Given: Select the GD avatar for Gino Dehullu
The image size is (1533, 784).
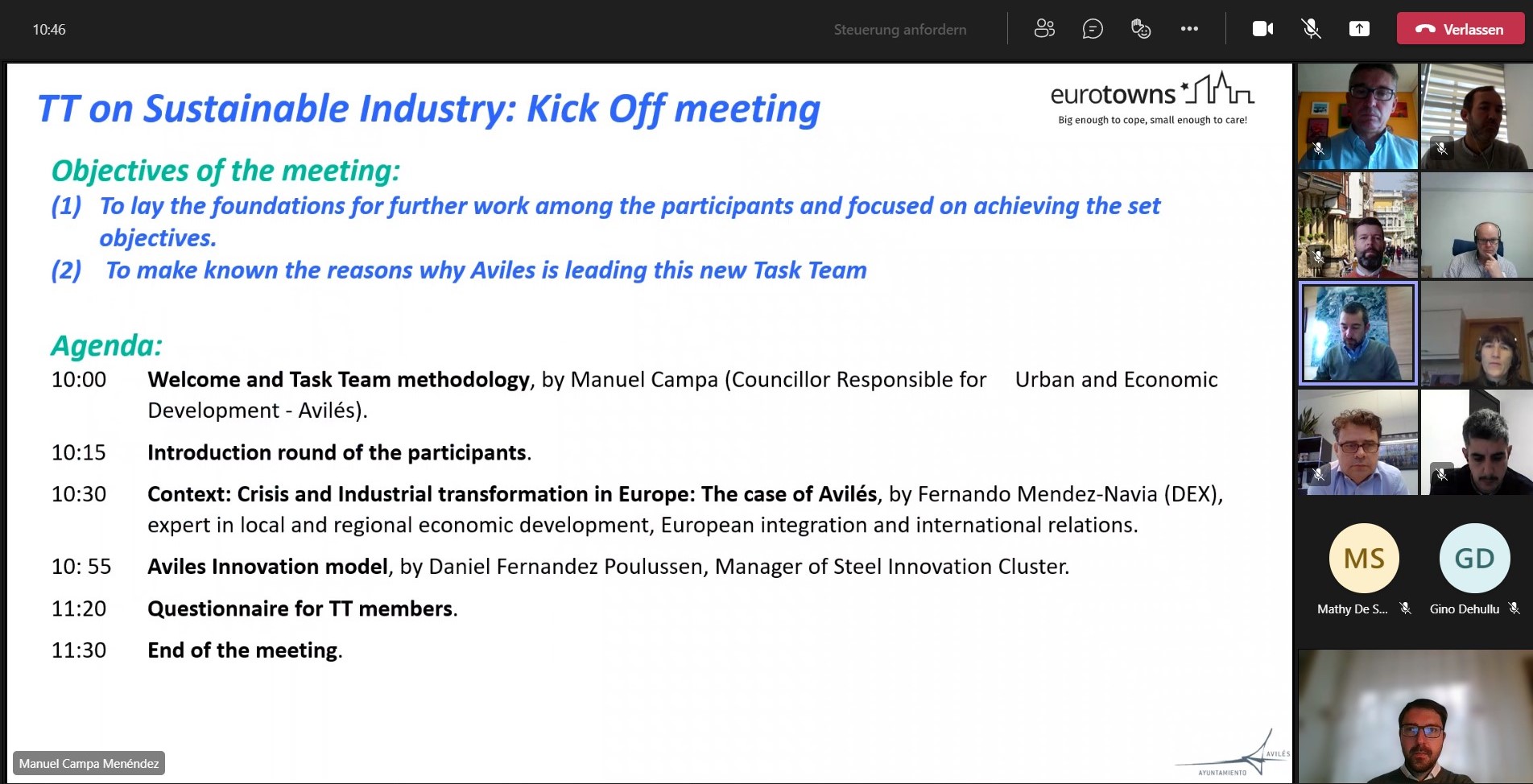Looking at the screenshot, I should point(1474,558).
